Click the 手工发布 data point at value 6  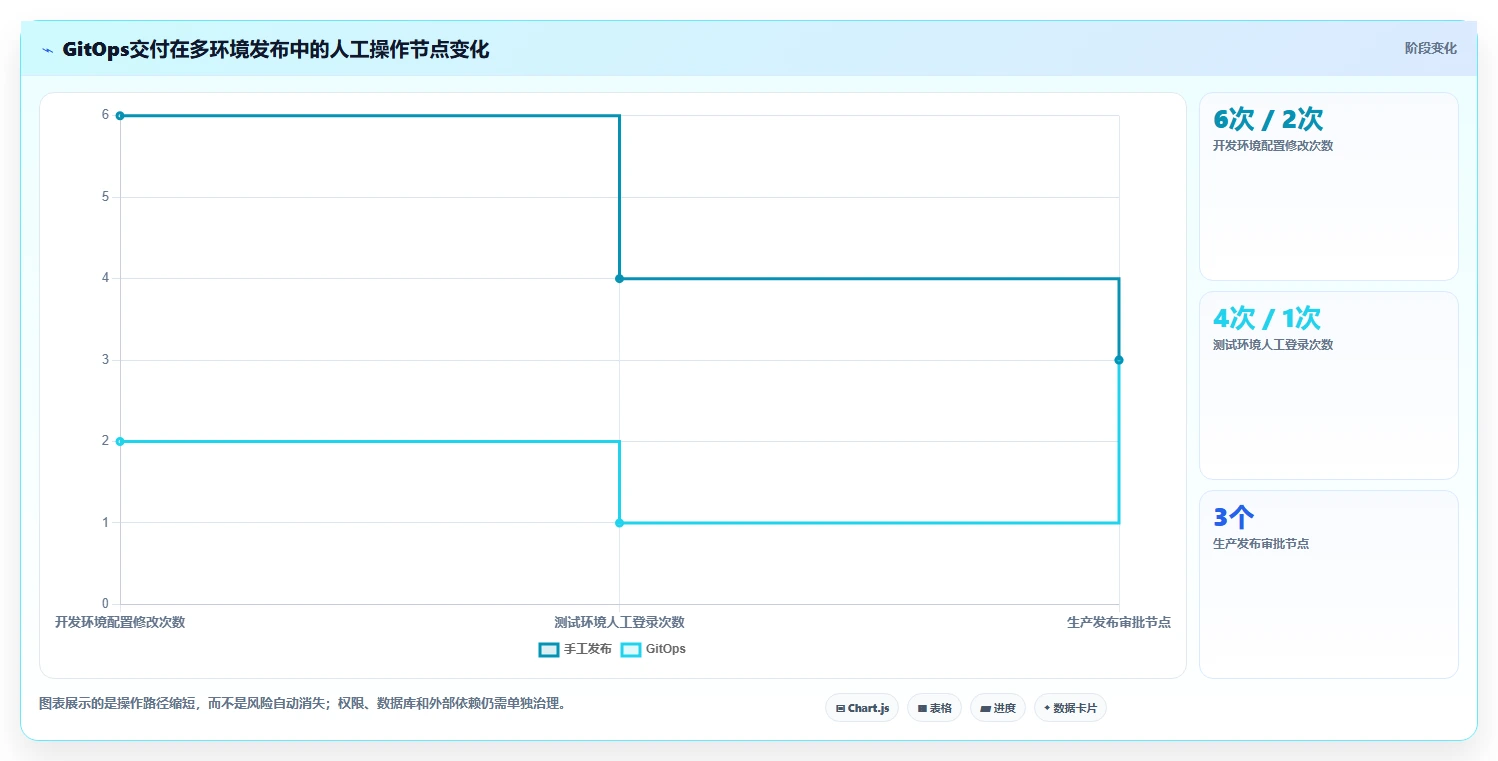(120, 116)
